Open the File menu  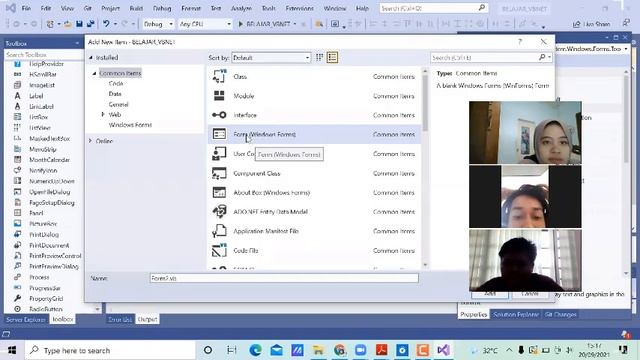tap(27, 8)
